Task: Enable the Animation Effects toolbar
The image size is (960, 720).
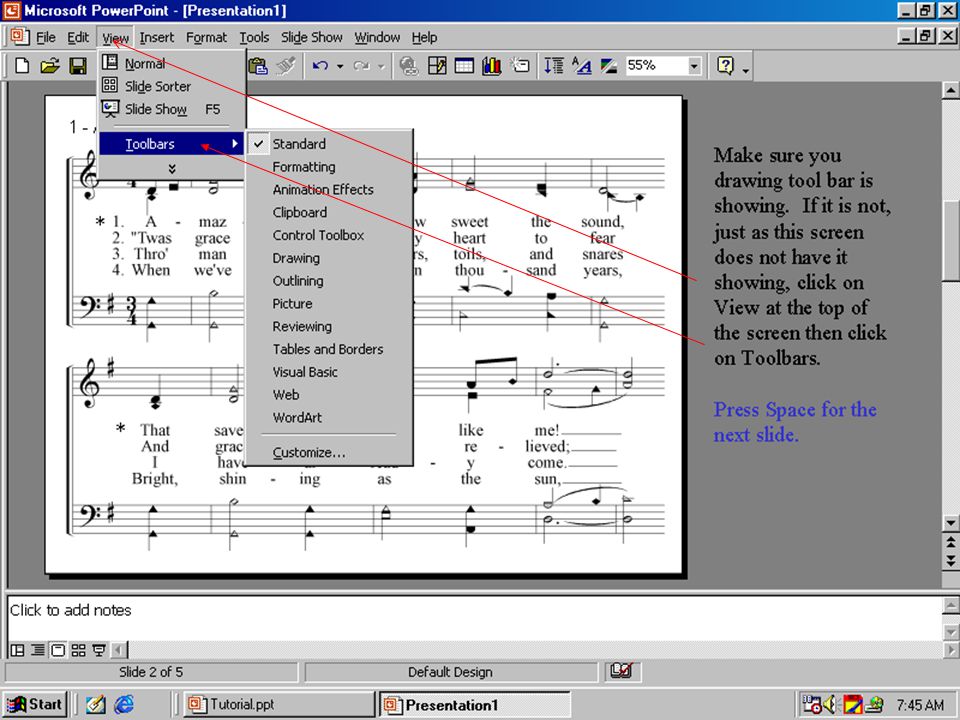Action: click(329, 189)
